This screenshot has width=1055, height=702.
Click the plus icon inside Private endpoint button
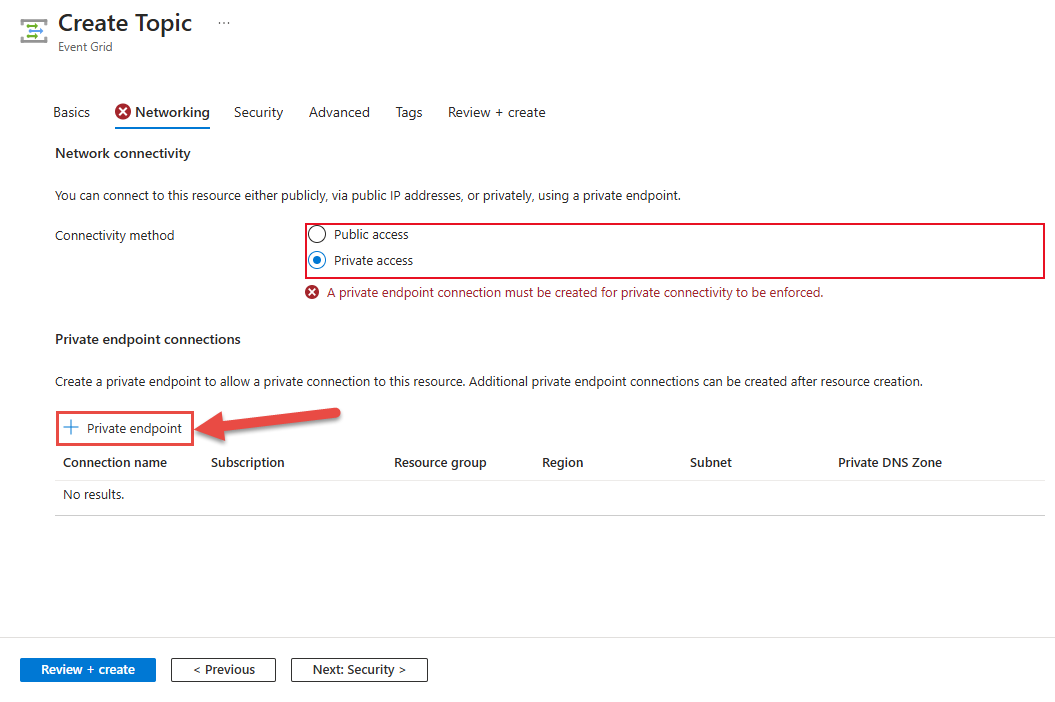70,427
